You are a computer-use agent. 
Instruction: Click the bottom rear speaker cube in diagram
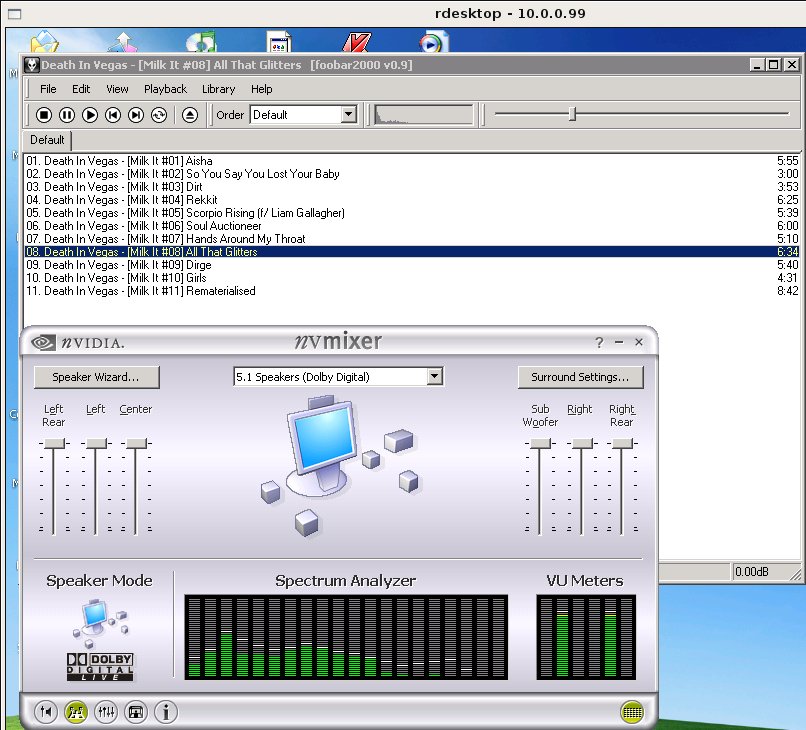[x=306, y=522]
